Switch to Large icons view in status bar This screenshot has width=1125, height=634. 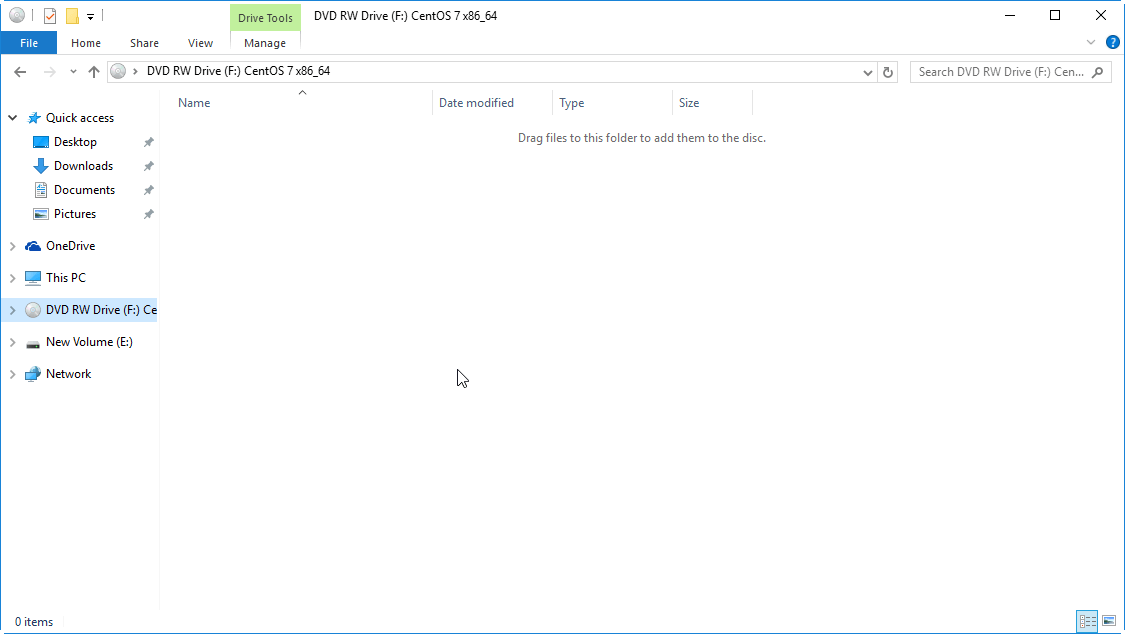pyautogui.click(x=1109, y=621)
